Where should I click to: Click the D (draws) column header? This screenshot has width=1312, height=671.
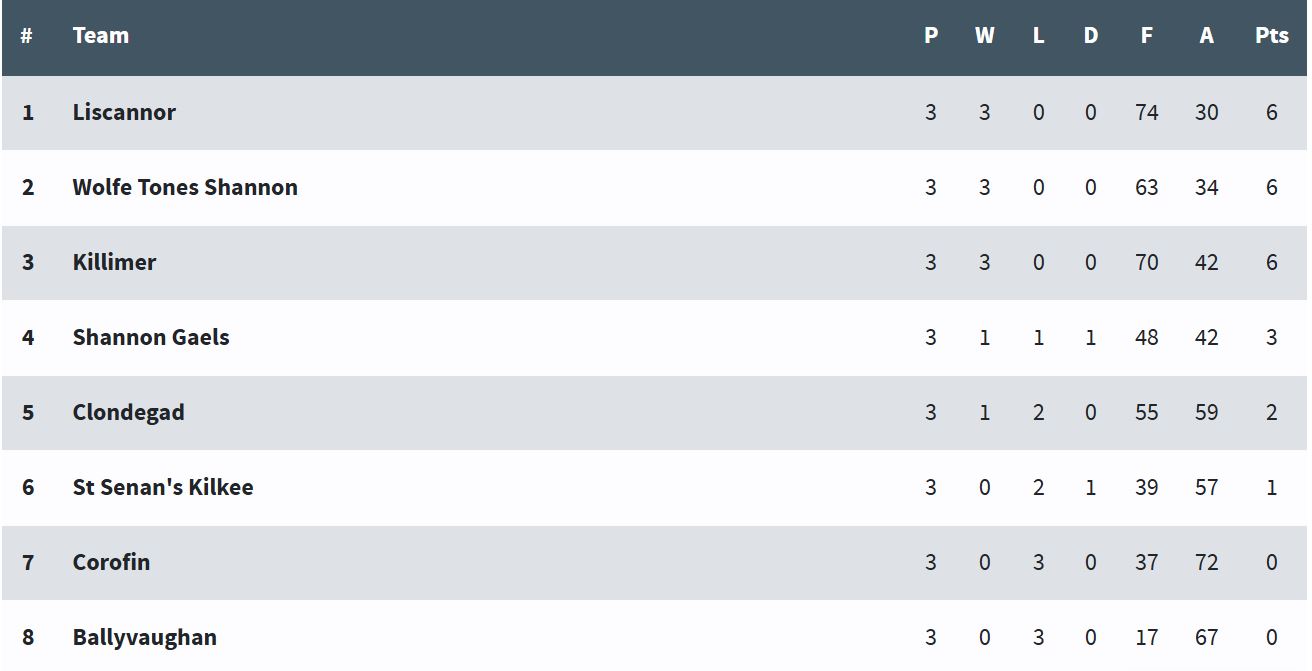coord(1091,36)
